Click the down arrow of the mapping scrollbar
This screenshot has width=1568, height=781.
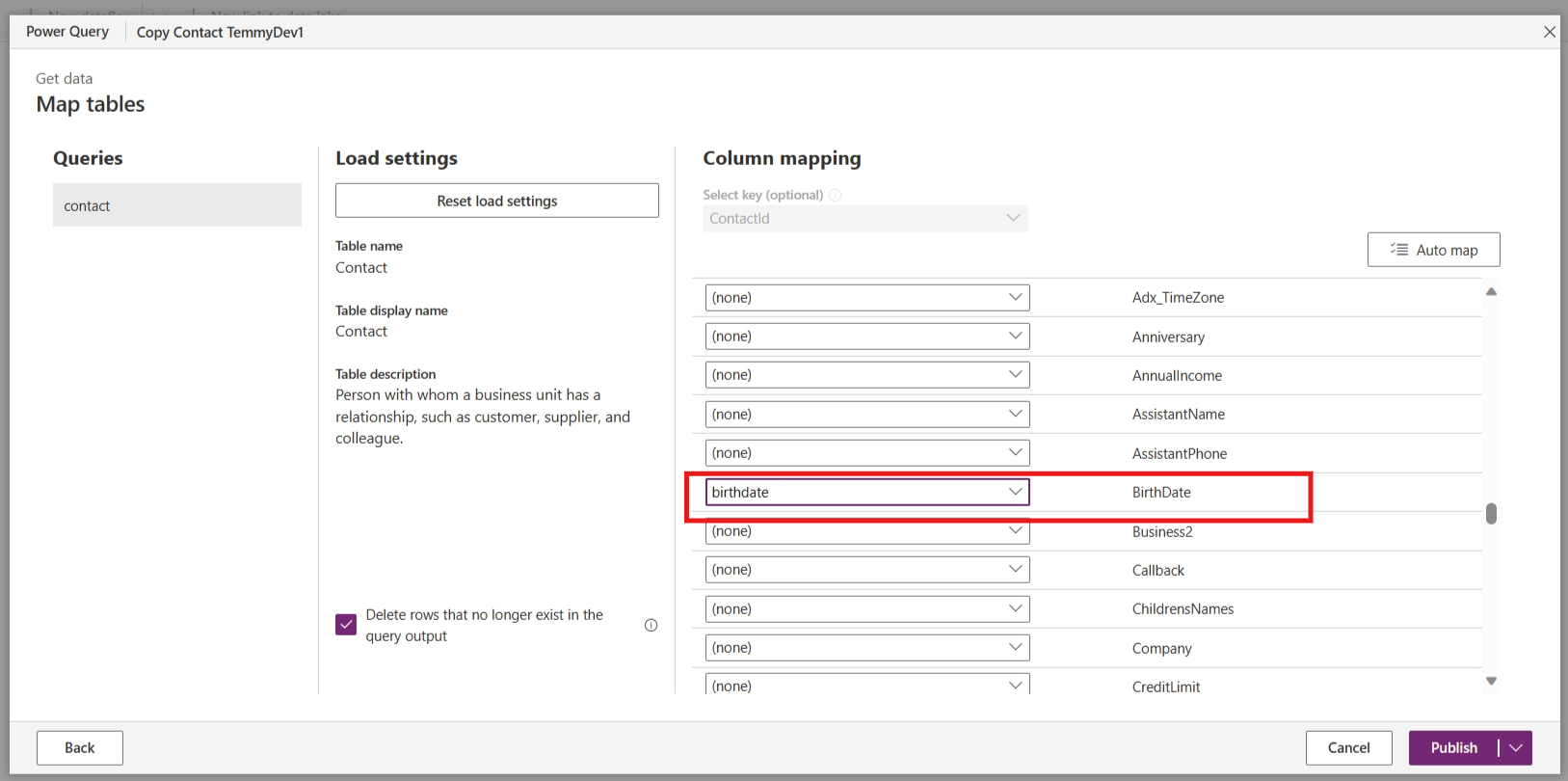(x=1491, y=681)
